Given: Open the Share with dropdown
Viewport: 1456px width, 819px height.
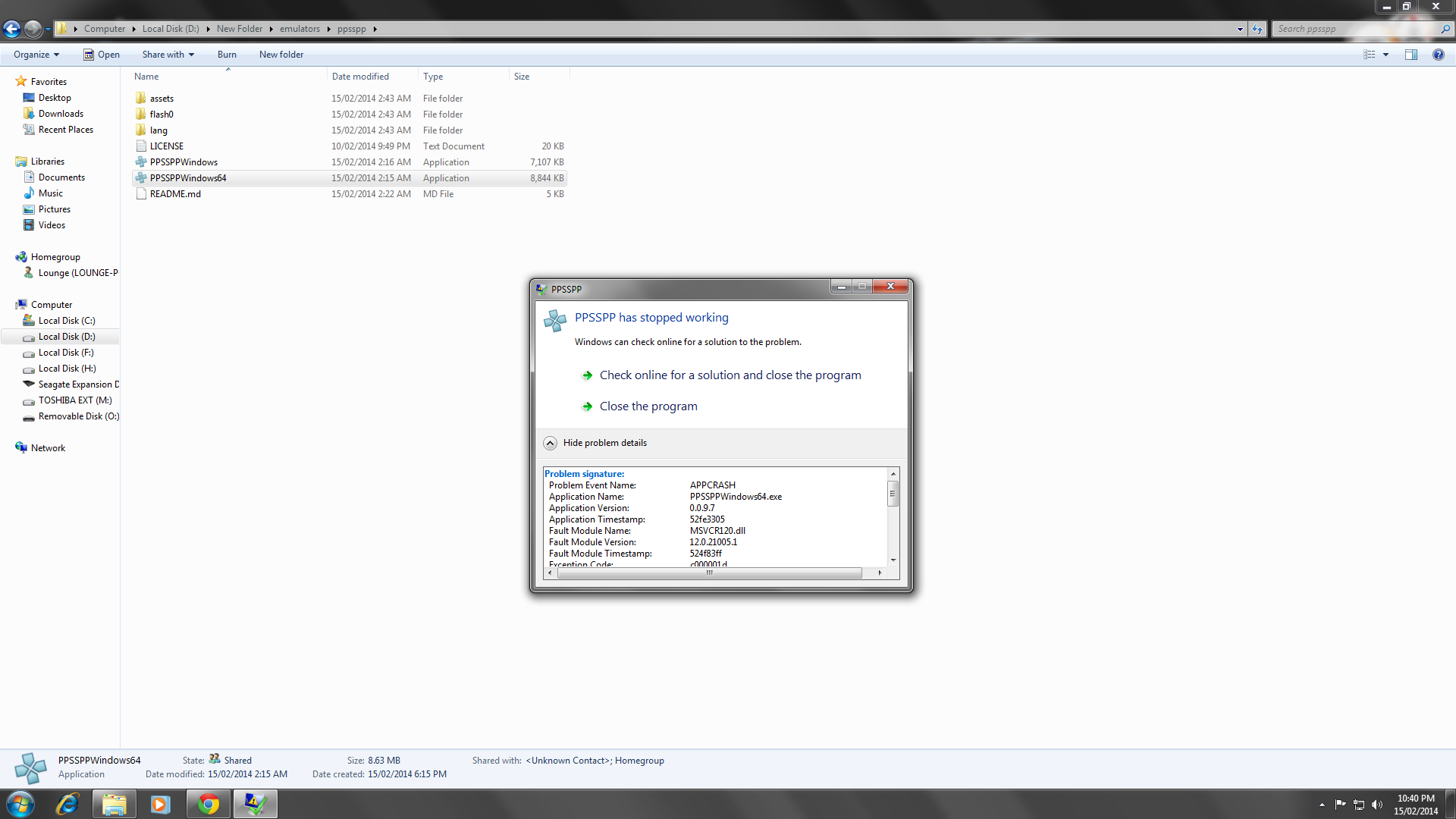Looking at the screenshot, I should (x=168, y=55).
